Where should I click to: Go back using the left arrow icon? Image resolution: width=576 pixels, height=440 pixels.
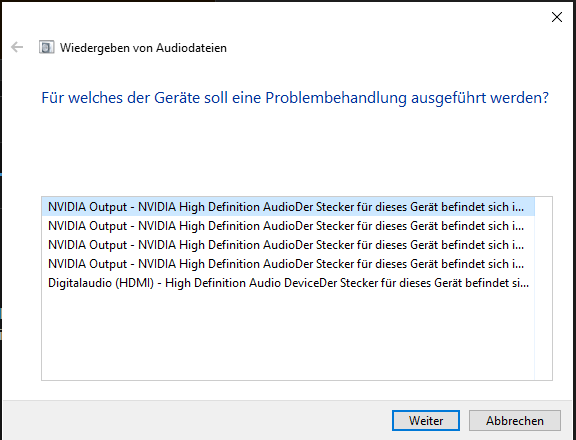(x=17, y=47)
